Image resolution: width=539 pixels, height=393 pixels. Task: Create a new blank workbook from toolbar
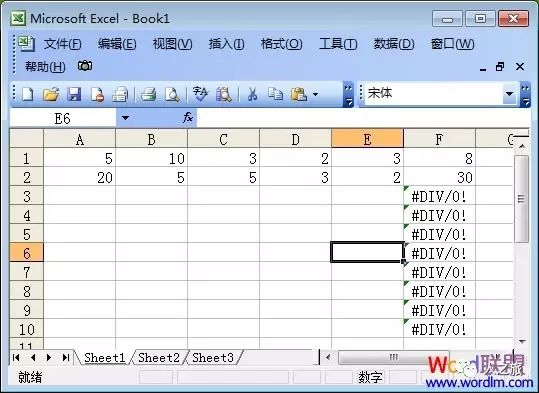(28, 94)
